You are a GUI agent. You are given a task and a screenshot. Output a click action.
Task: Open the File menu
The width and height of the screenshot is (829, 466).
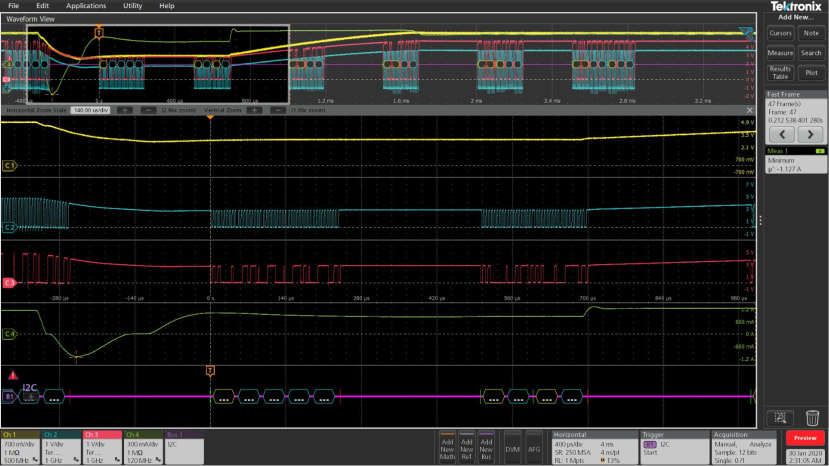point(13,6)
